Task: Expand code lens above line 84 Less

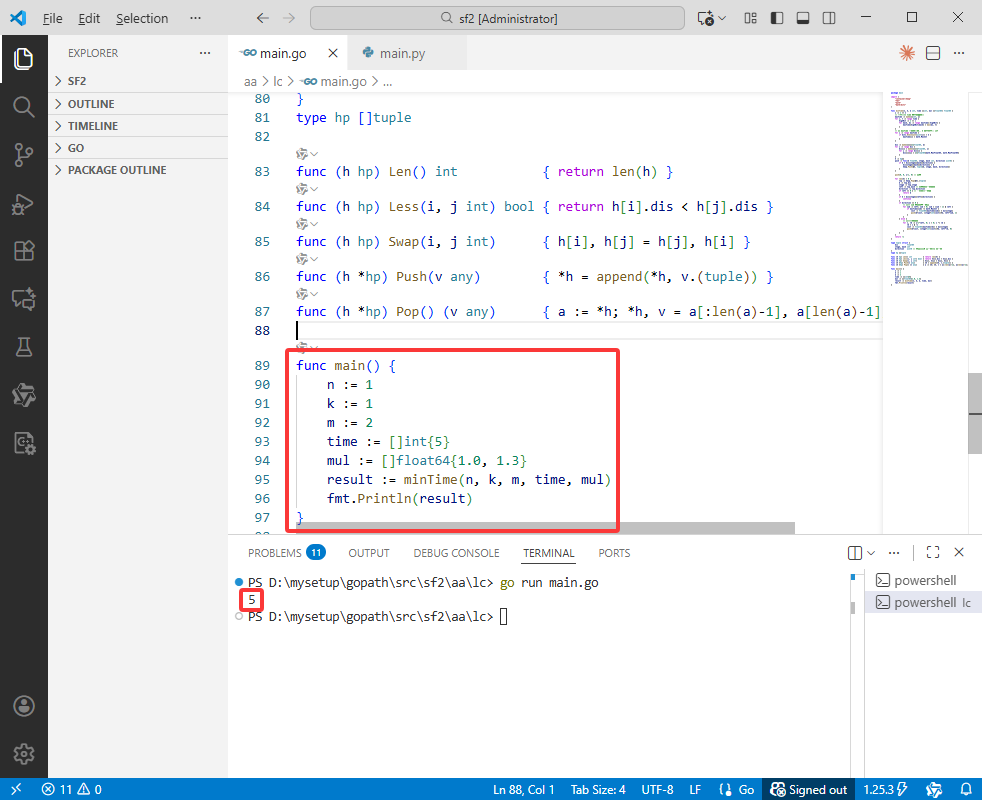Action: (307, 189)
